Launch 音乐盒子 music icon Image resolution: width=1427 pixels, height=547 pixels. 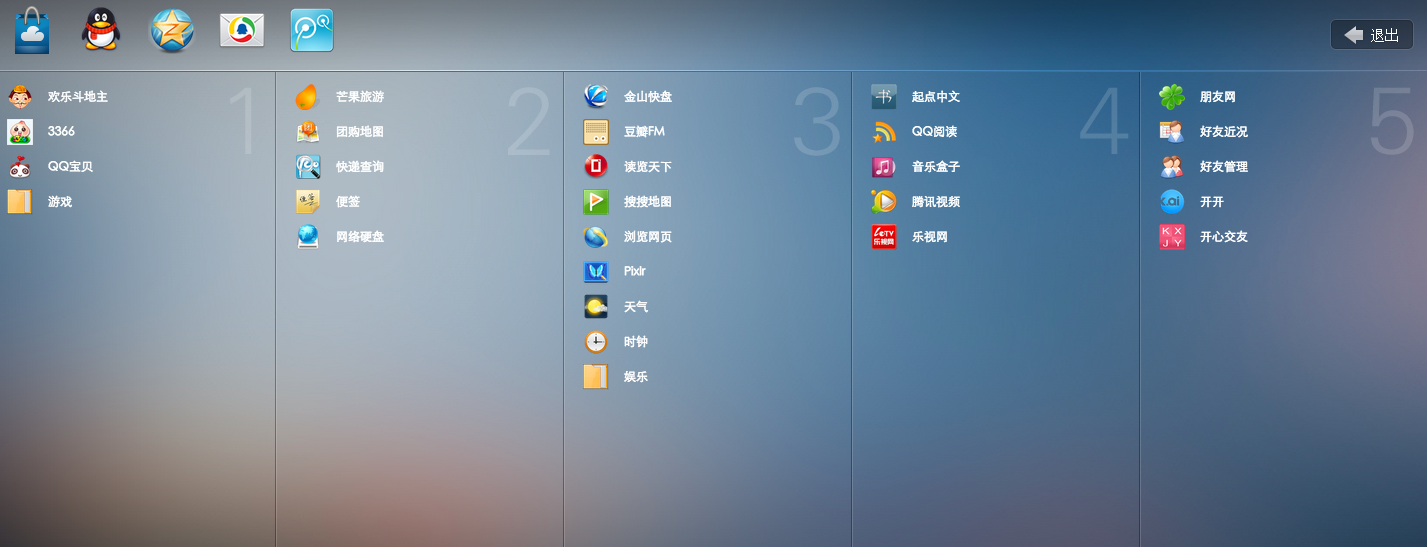coord(884,167)
